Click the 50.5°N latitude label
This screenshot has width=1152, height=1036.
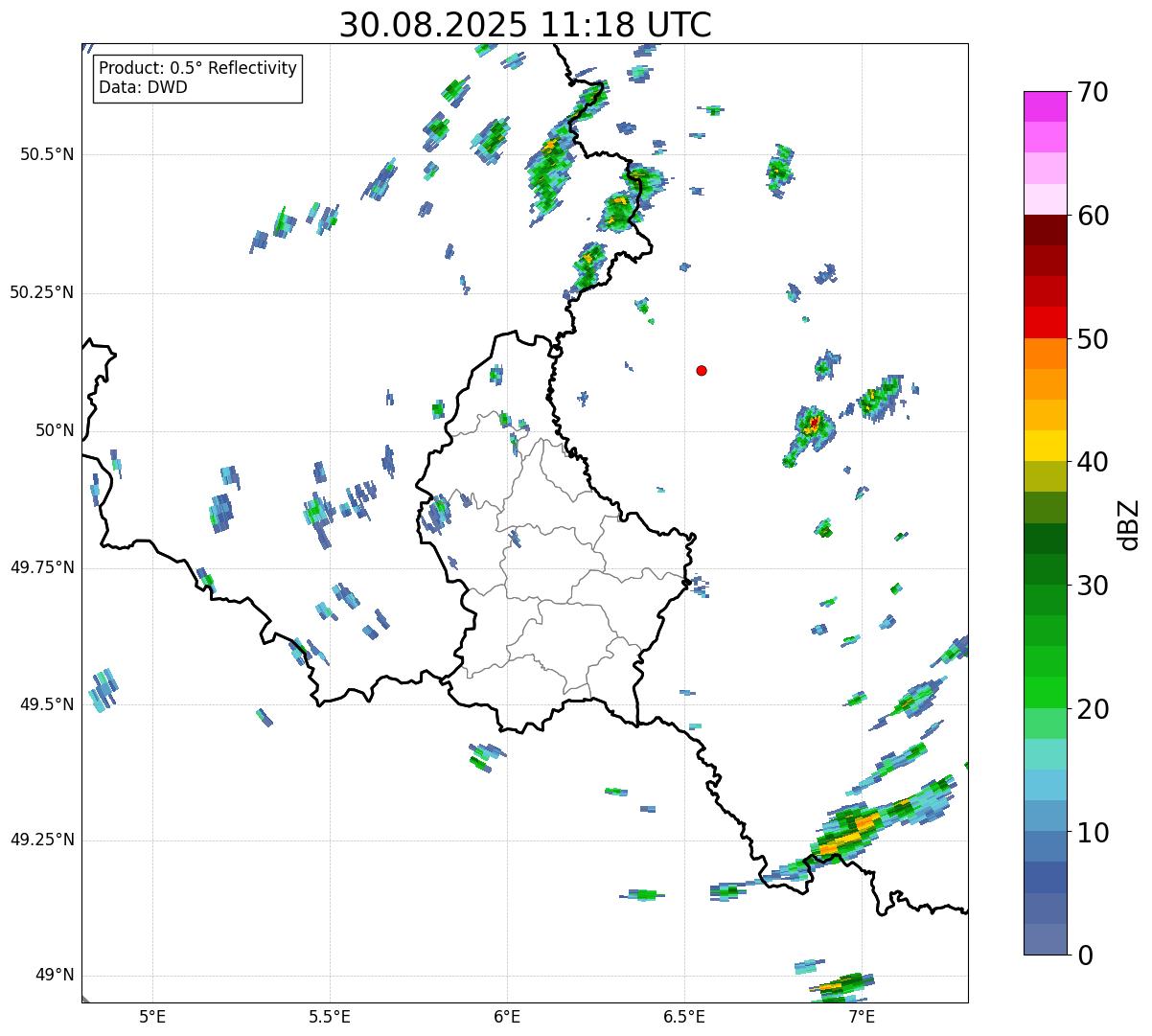pyautogui.click(x=47, y=154)
